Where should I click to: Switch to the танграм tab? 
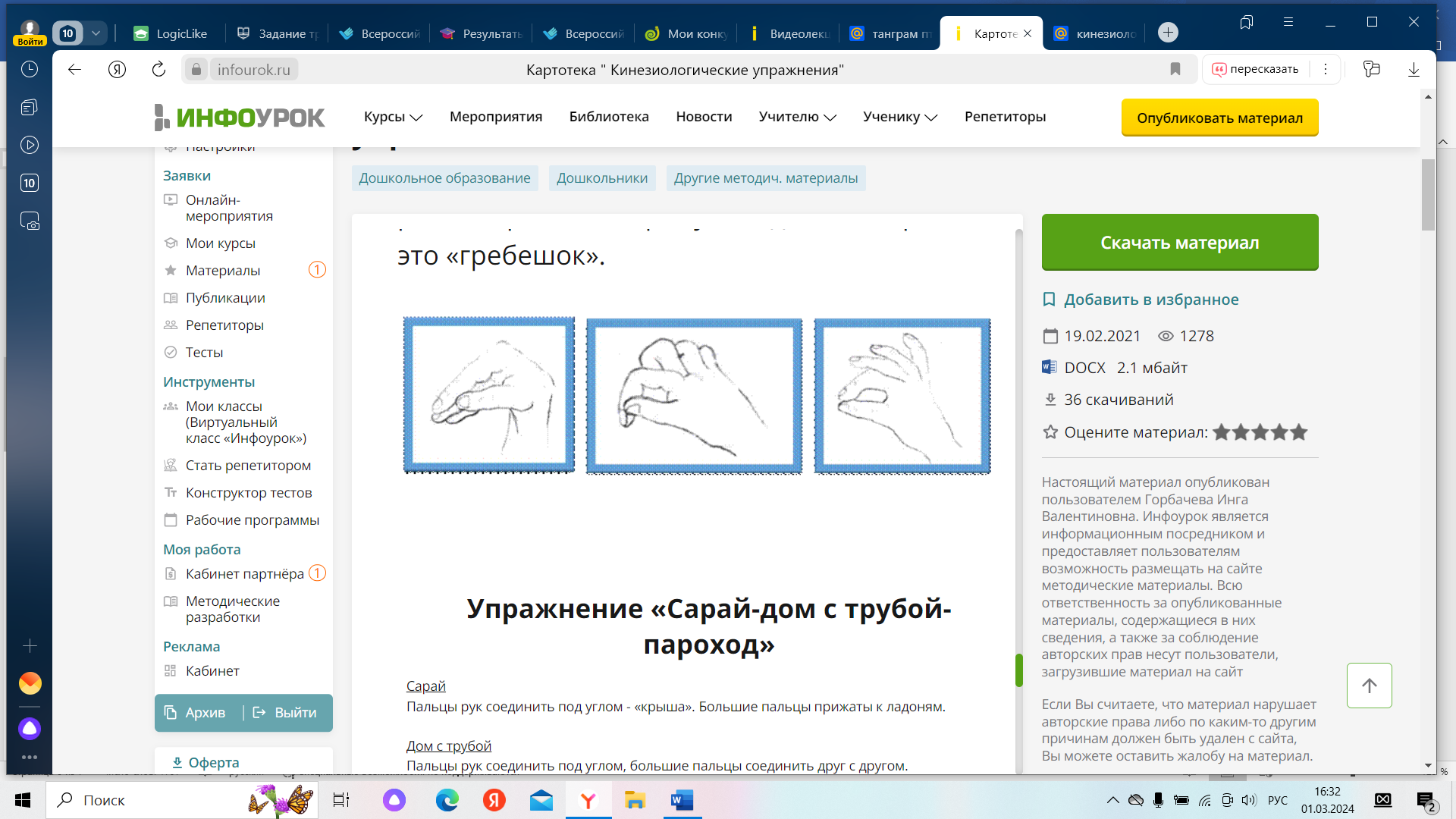pyautogui.click(x=891, y=33)
